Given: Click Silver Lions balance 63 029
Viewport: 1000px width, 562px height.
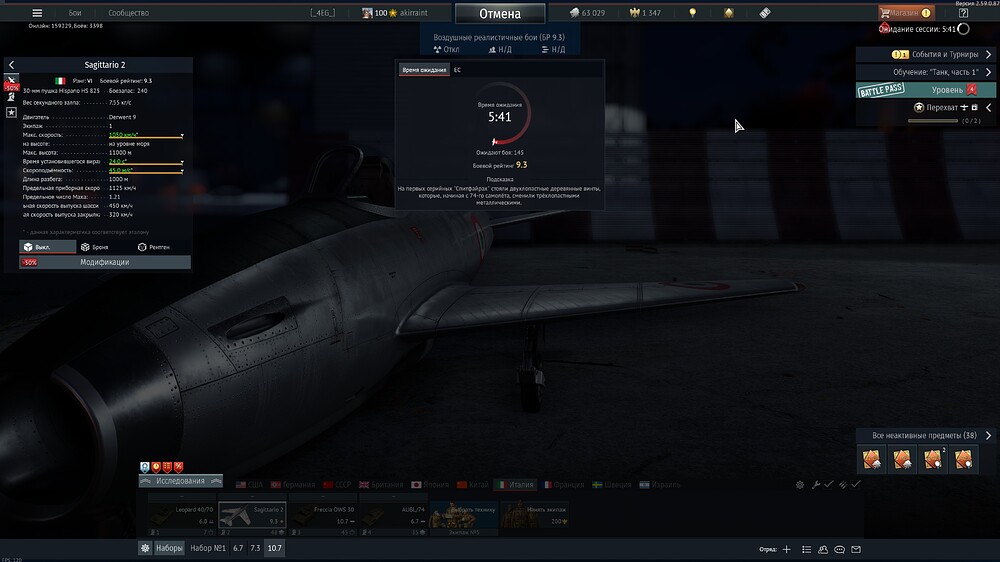Looking at the screenshot, I should pyautogui.click(x=587, y=13).
